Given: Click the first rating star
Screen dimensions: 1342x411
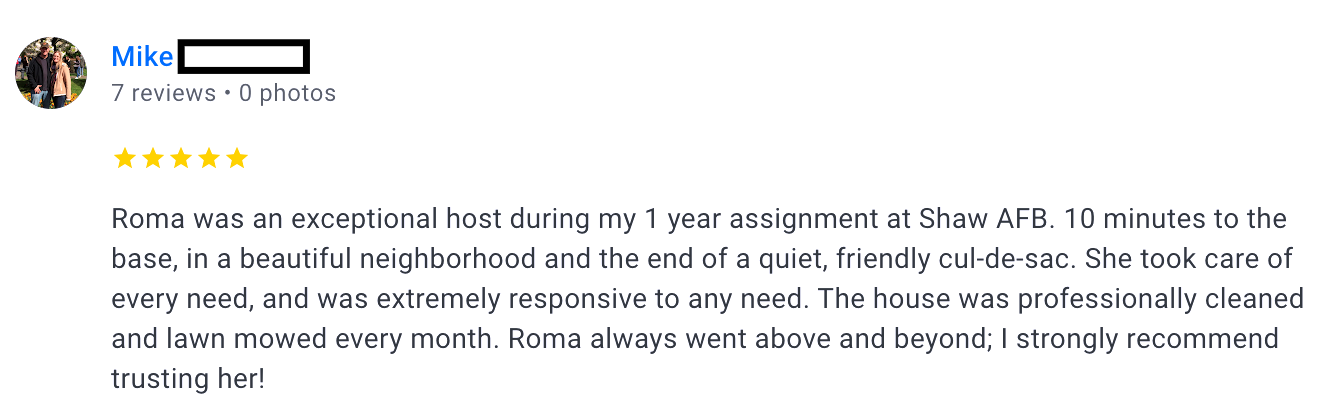Looking at the screenshot, I should [x=124, y=158].
